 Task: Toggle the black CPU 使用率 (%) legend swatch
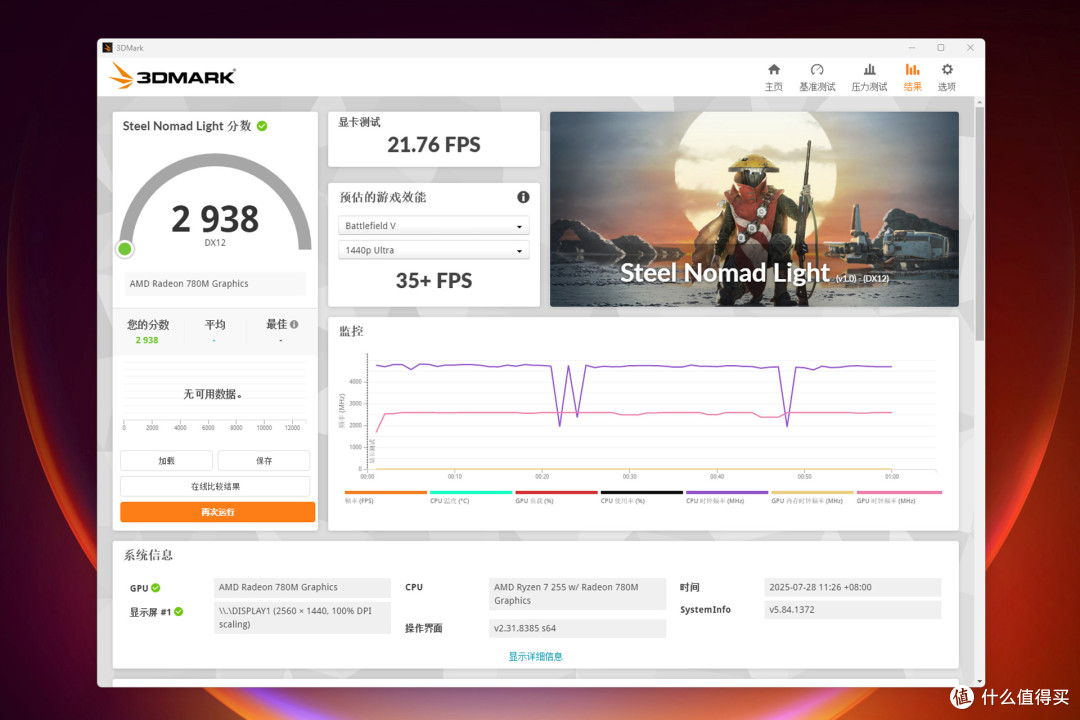[642, 493]
